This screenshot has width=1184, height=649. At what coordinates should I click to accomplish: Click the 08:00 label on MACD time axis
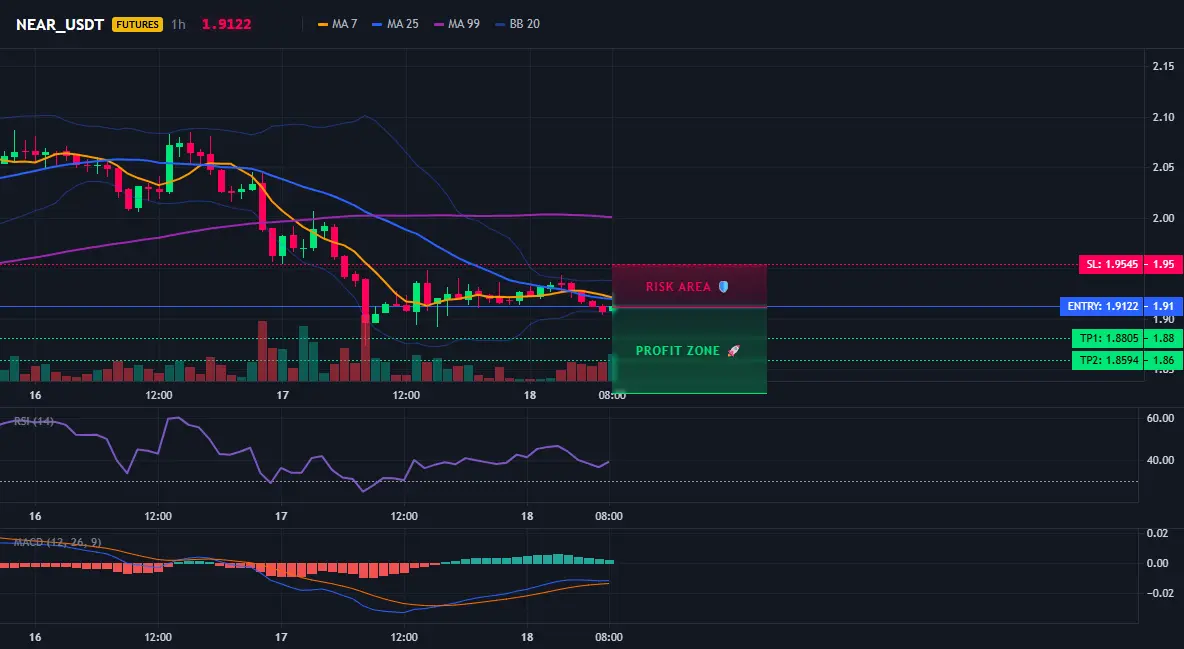[x=609, y=637]
